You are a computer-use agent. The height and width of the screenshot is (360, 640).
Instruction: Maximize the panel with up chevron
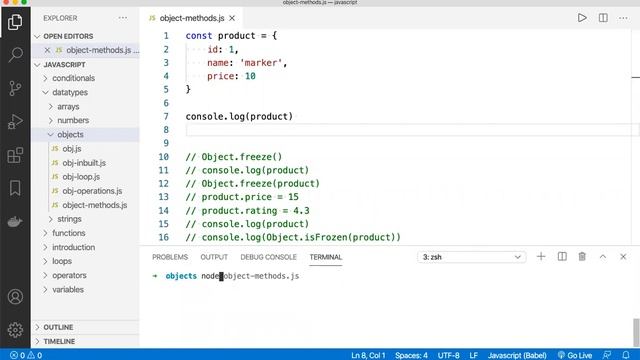tap(603, 257)
